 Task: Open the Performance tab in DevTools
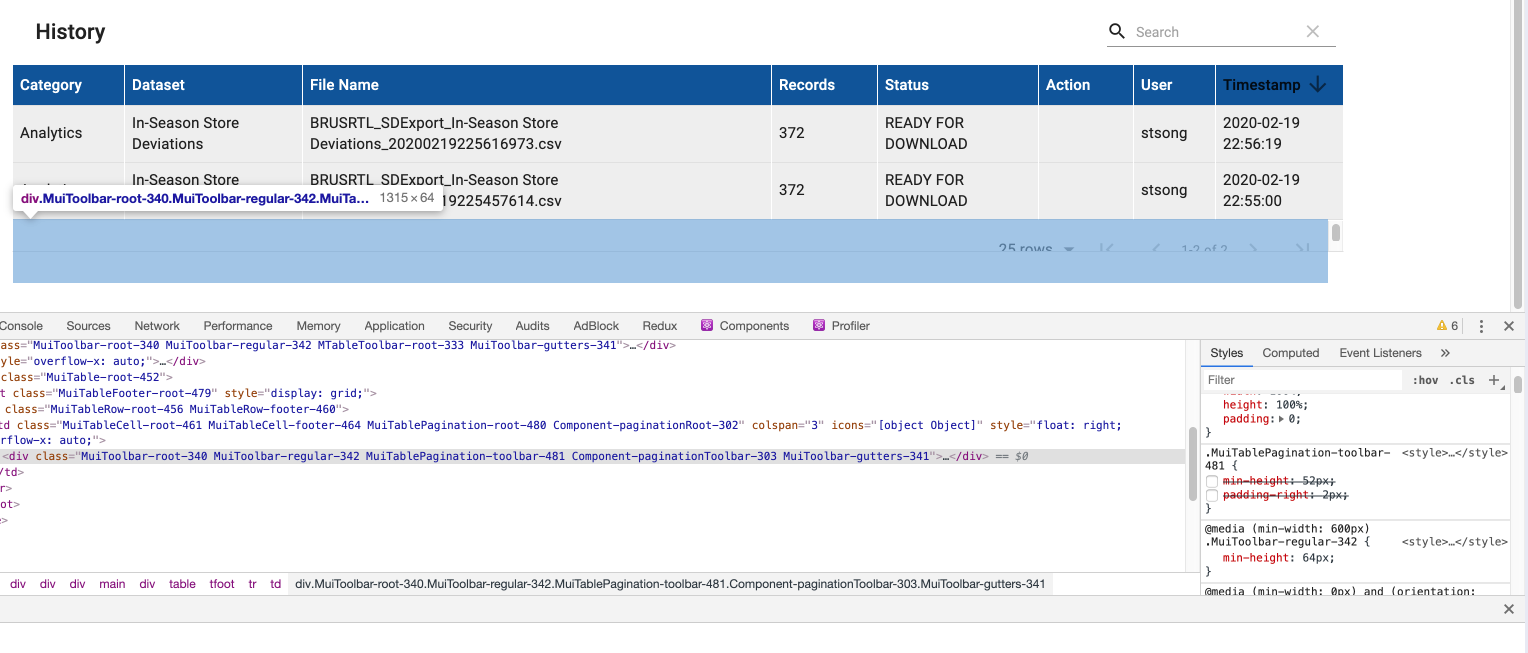click(238, 326)
